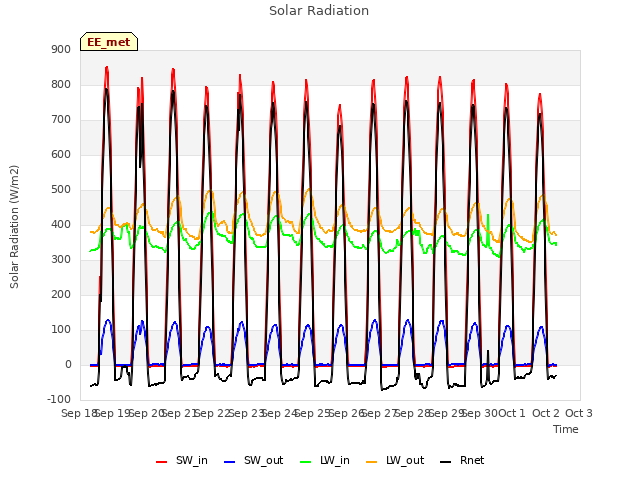Click the SW_in legend label
This screenshot has height=480, width=640.
tap(192, 460)
